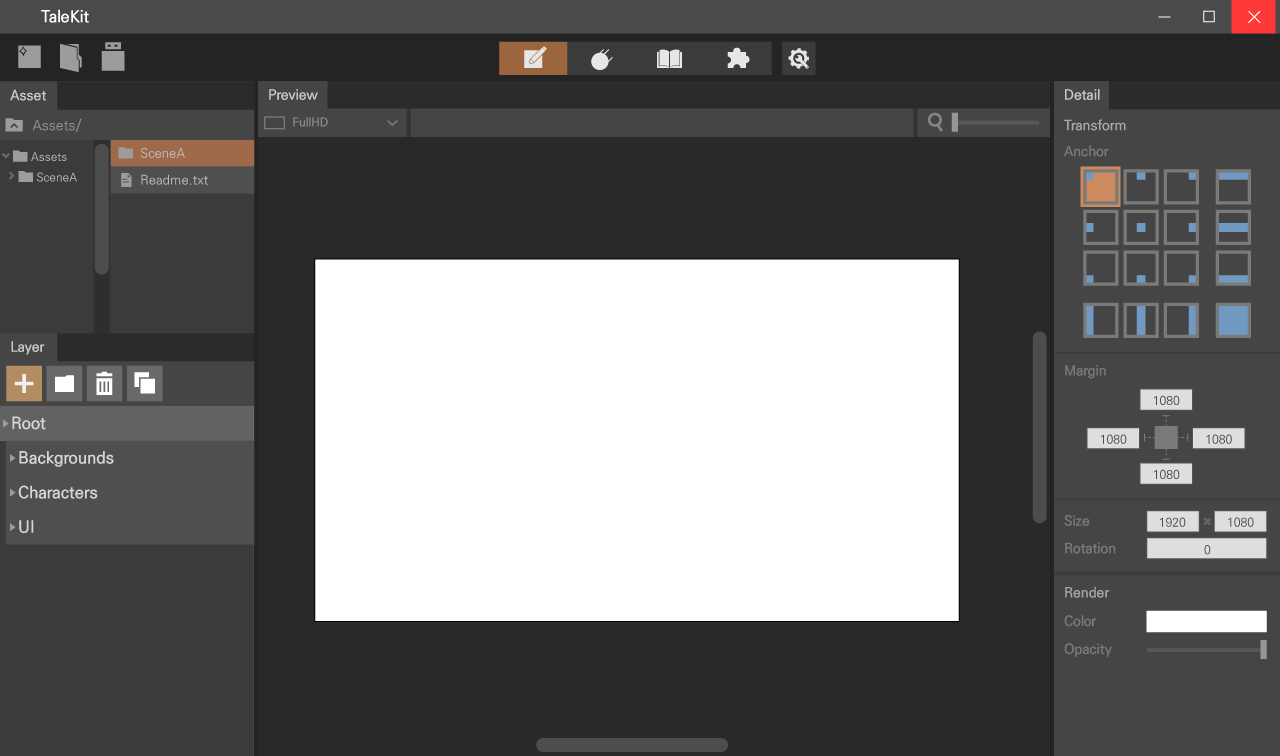The image size is (1280, 756).
Task: Open settings with the gear wrench icon
Action: point(798,59)
